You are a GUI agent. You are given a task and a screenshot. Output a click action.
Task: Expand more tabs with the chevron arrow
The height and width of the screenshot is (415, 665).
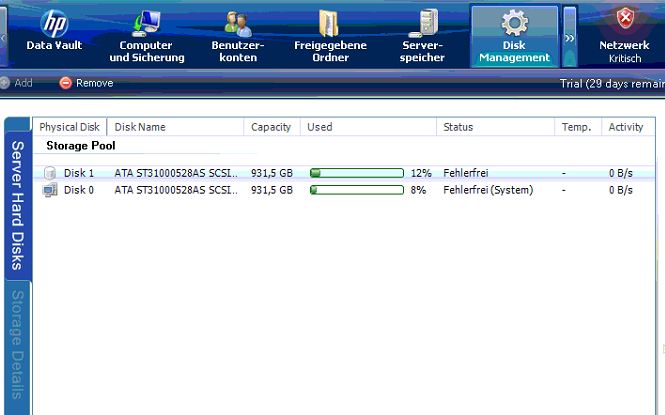tap(570, 36)
